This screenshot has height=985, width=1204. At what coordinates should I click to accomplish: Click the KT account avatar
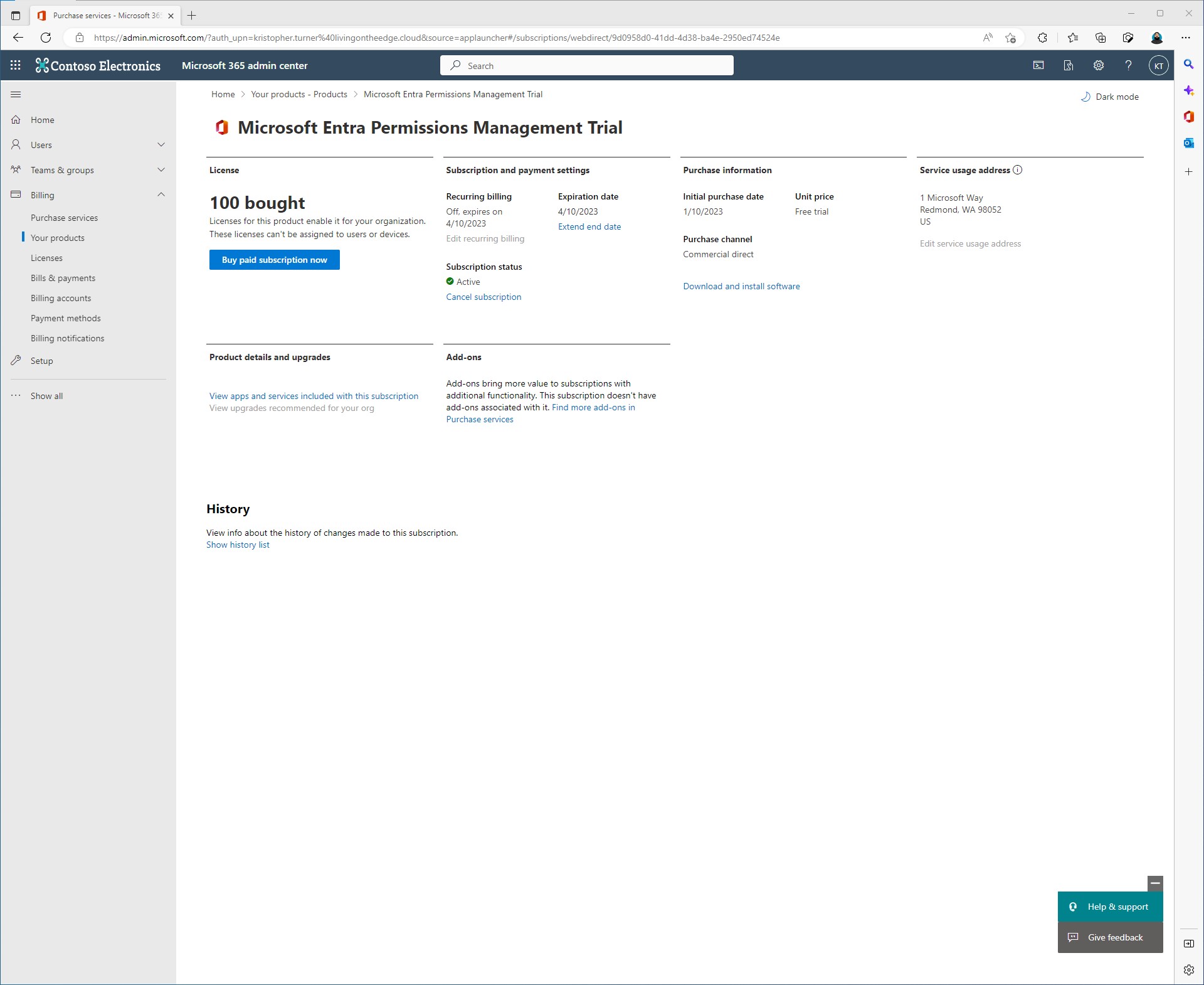click(x=1158, y=65)
